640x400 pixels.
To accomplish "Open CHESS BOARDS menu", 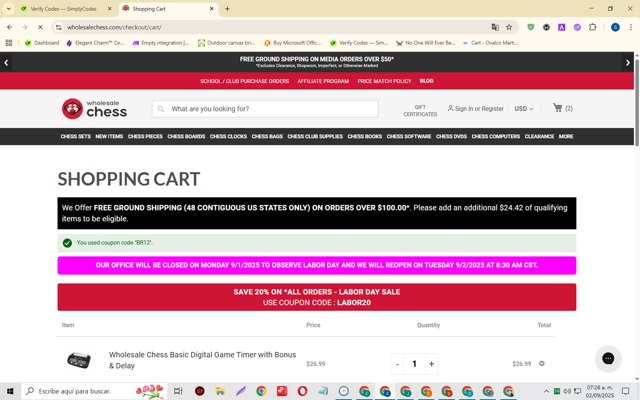I will coord(186,136).
